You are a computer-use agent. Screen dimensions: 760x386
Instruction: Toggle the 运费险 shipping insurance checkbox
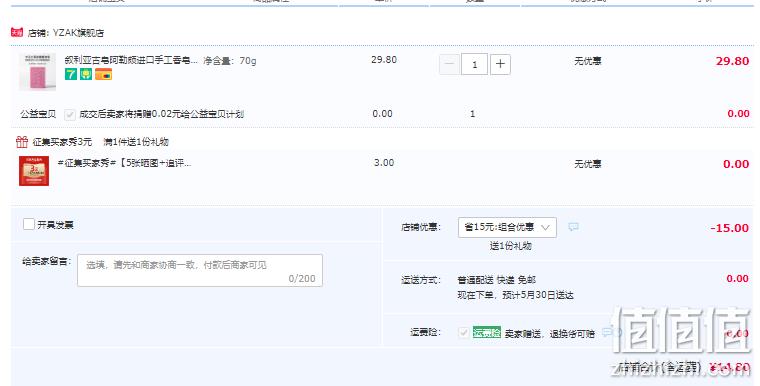point(463,333)
